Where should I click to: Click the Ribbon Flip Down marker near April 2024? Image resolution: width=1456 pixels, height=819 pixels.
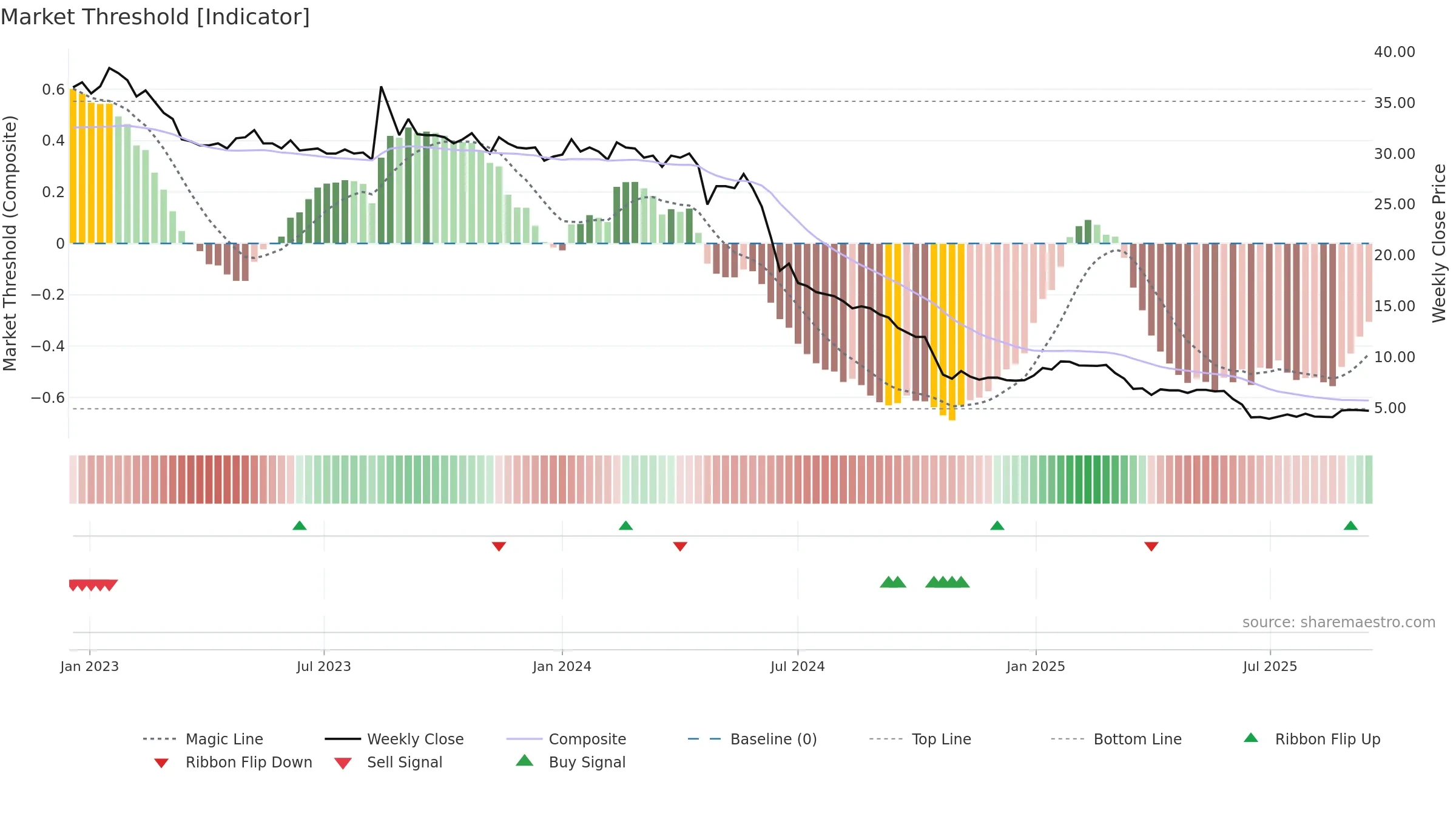tap(680, 547)
